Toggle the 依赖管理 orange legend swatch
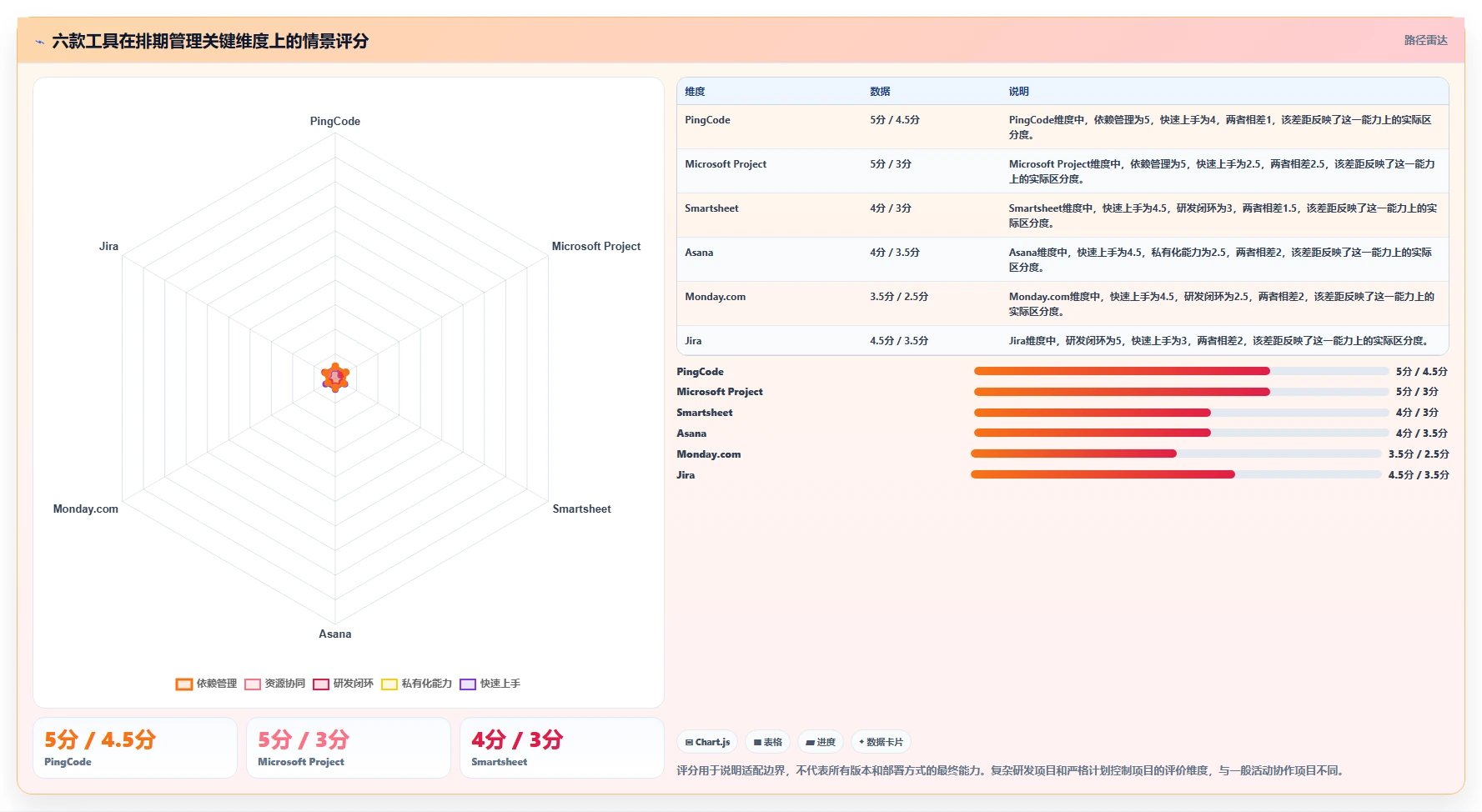This screenshot has height=812, width=1482. 184,684
